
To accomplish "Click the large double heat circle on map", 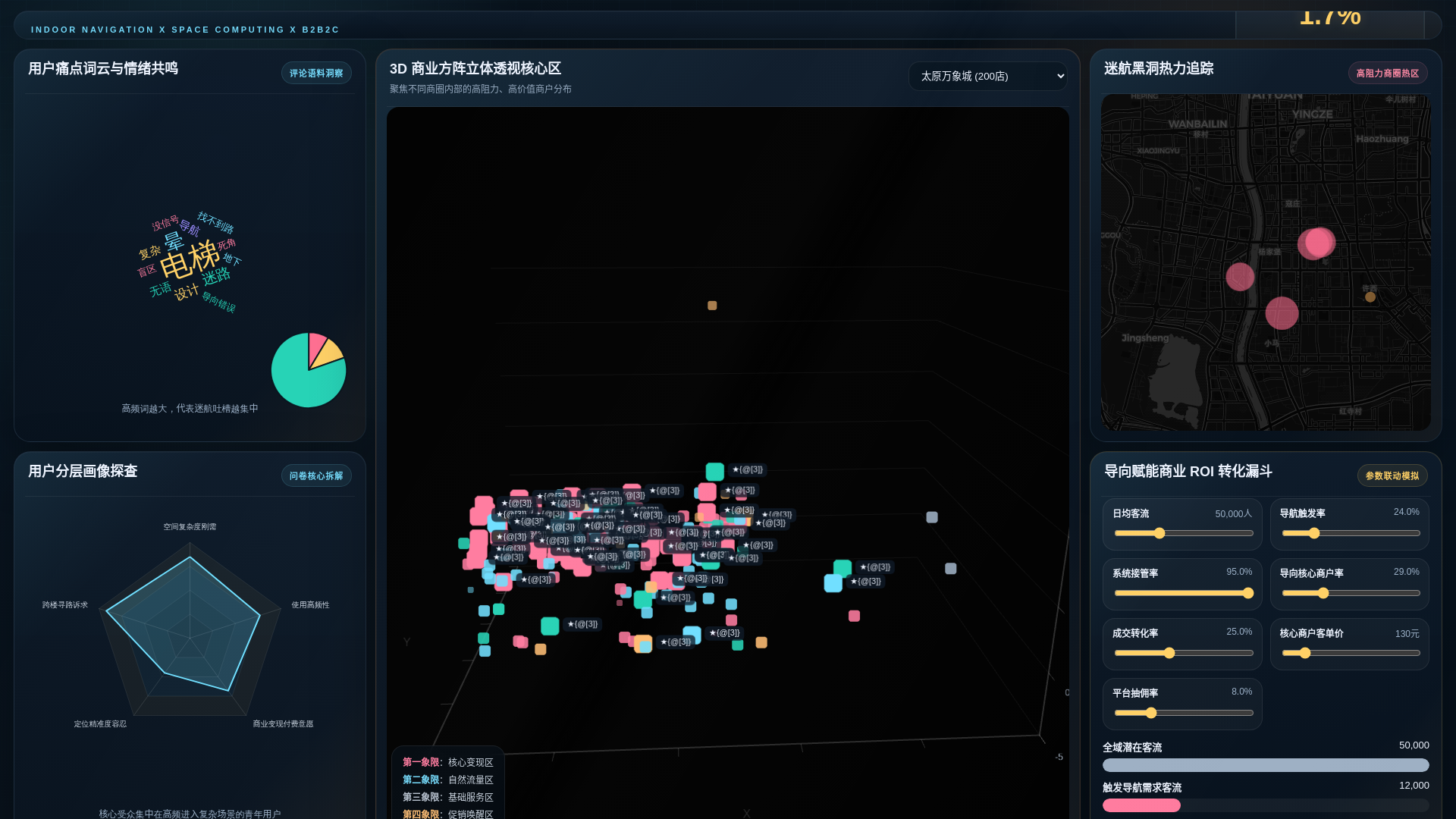I will pyautogui.click(x=1317, y=243).
